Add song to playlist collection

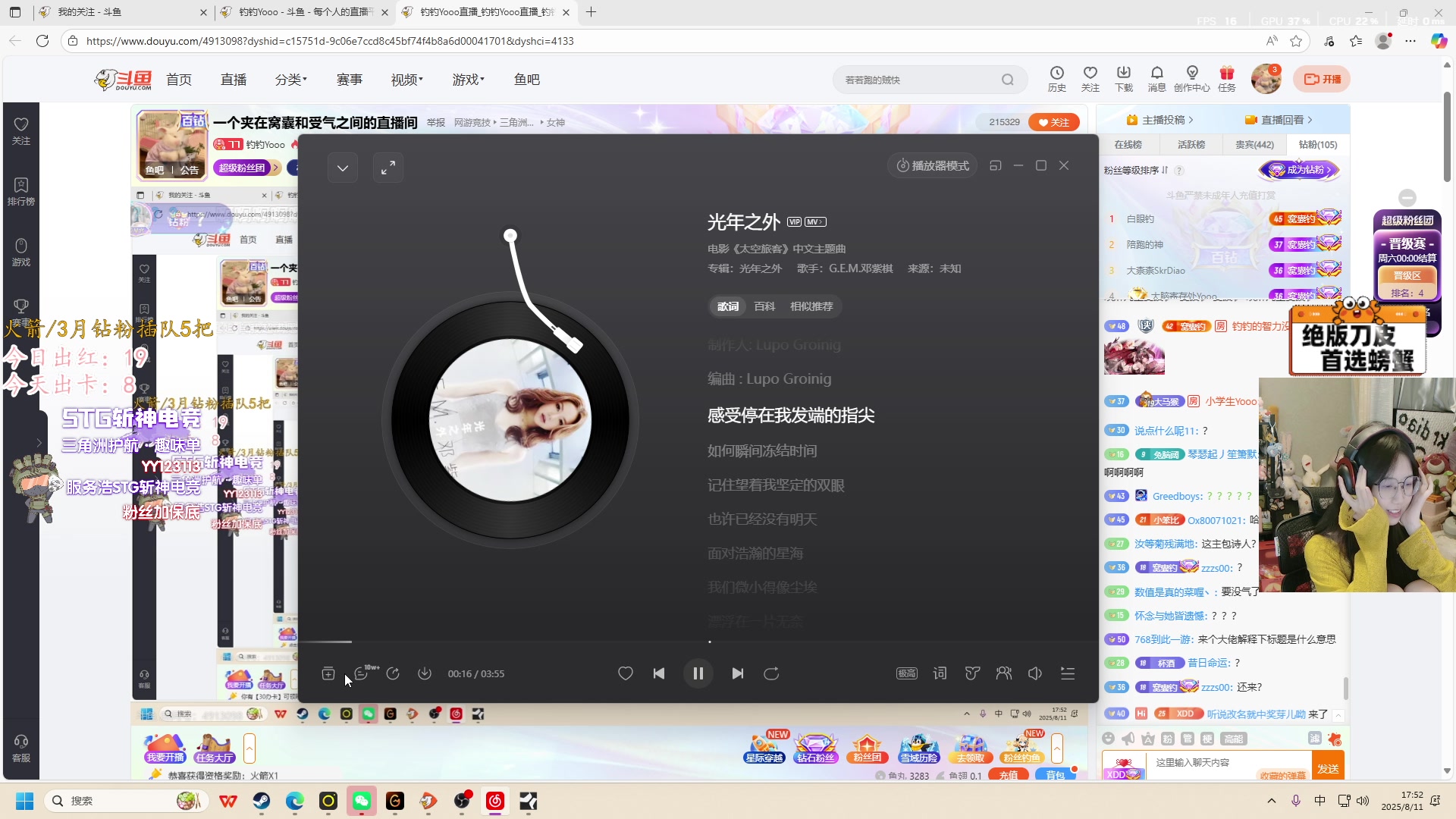click(x=328, y=673)
